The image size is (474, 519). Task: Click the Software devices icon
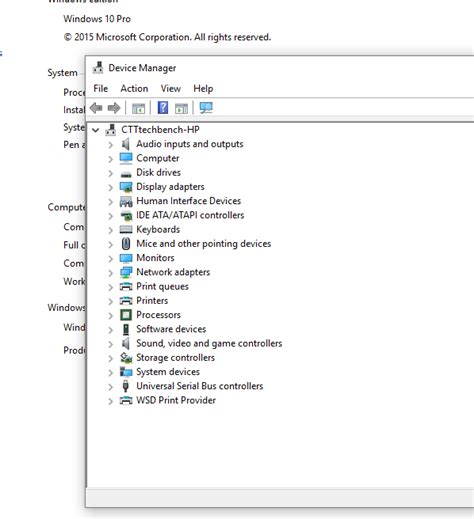126,329
